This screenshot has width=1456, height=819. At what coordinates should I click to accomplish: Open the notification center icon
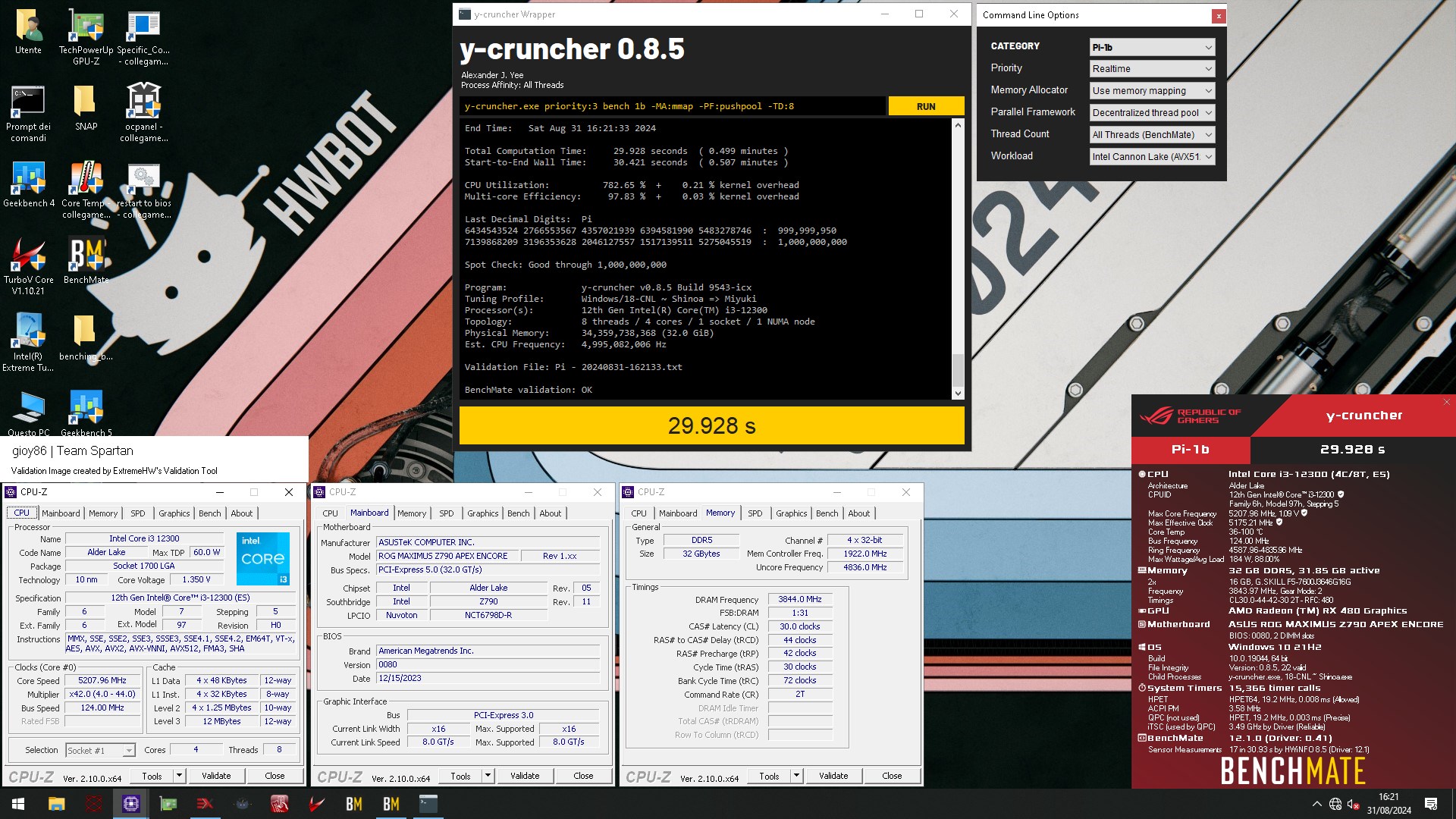pos(1431,804)
